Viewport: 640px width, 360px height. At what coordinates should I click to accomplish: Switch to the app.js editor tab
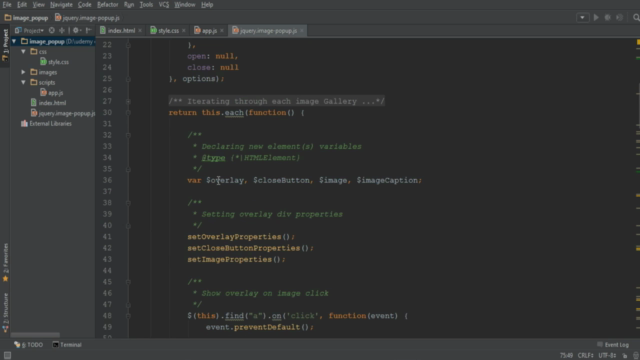tap(209, 31)
